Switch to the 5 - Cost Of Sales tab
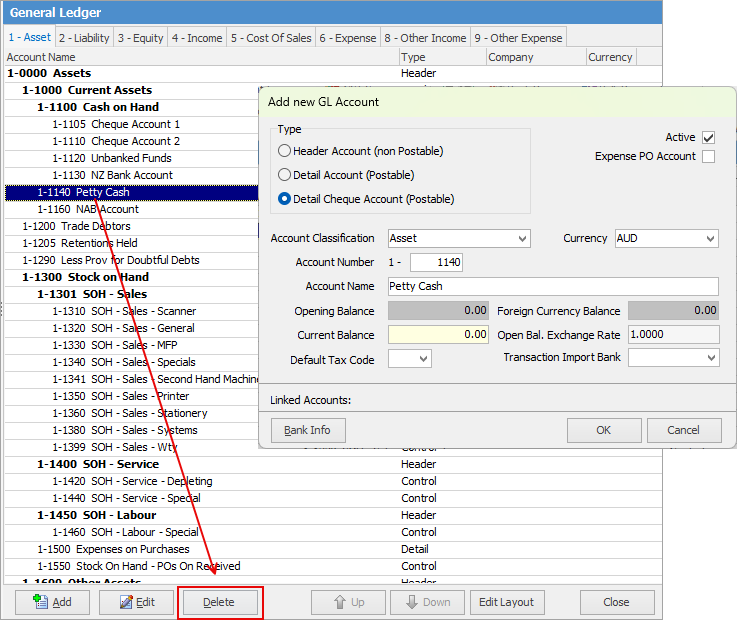 pyautogui.click(x=271, y=38)
